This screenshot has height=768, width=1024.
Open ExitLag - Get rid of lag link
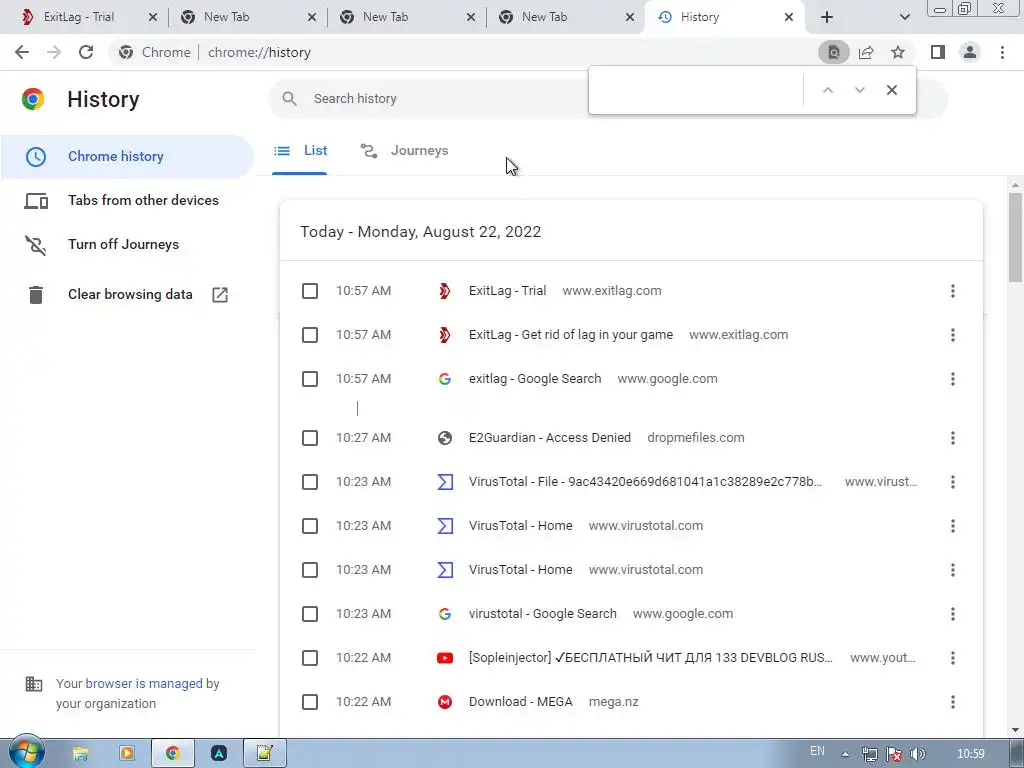[x=571, y=335]
